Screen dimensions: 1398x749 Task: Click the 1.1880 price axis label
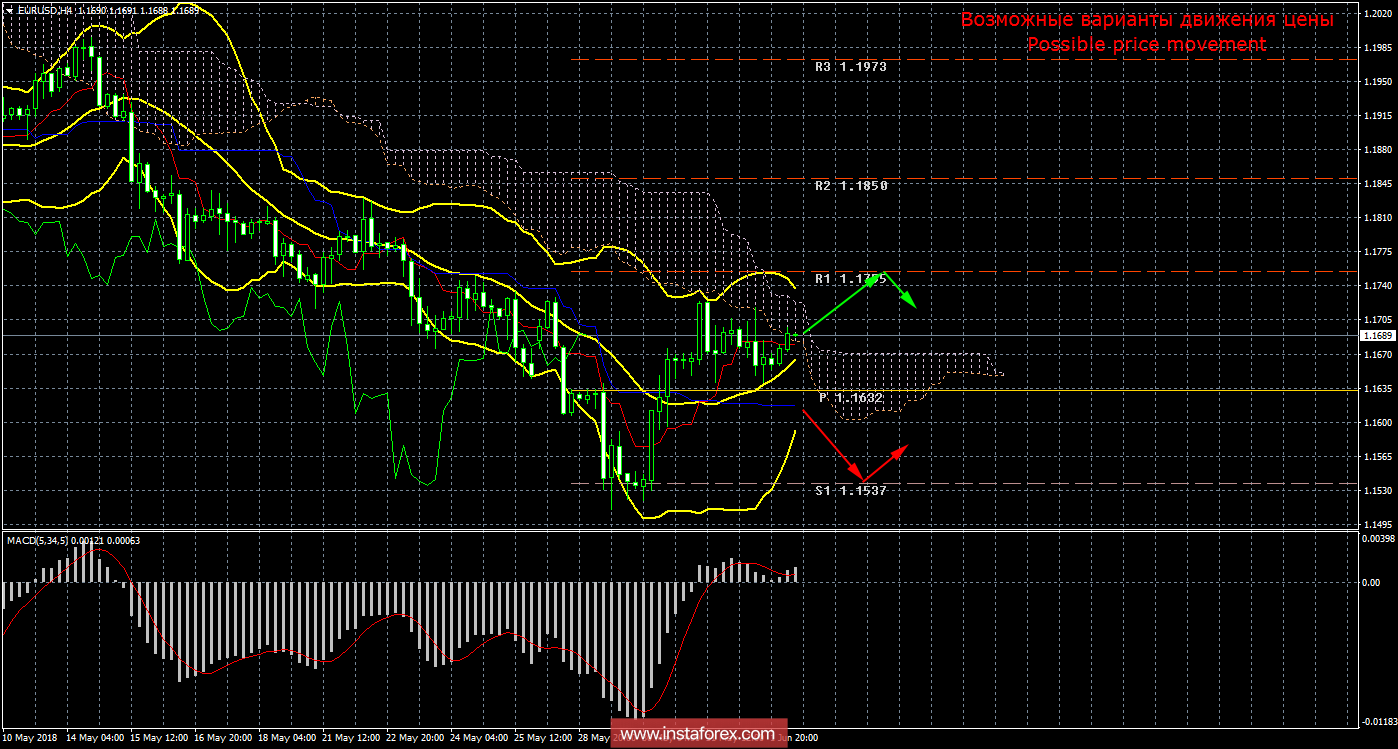[1379, 150]
